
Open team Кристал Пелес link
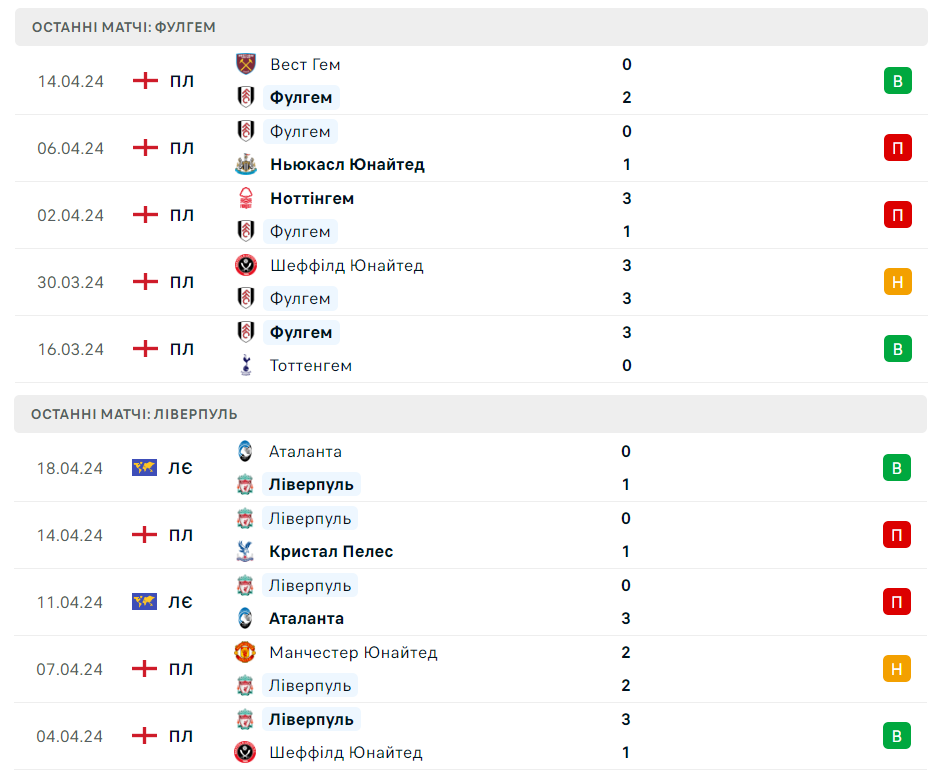point(331,552)
